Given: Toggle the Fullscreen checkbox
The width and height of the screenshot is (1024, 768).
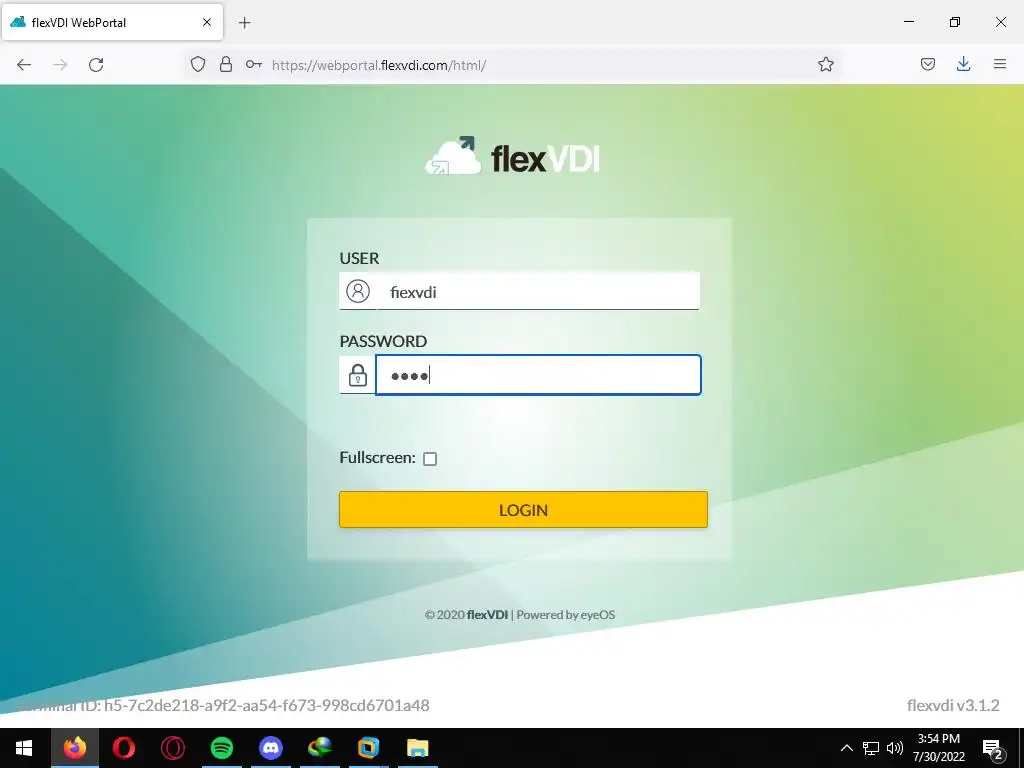Looking at the screenshot, I should click(430, 458).
